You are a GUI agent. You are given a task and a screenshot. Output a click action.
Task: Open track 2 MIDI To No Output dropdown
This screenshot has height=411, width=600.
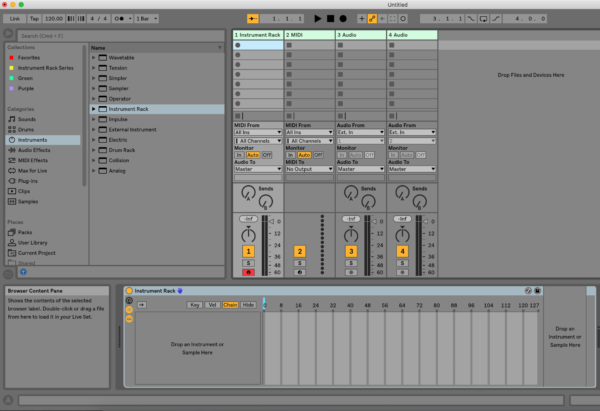click(309, 169)
